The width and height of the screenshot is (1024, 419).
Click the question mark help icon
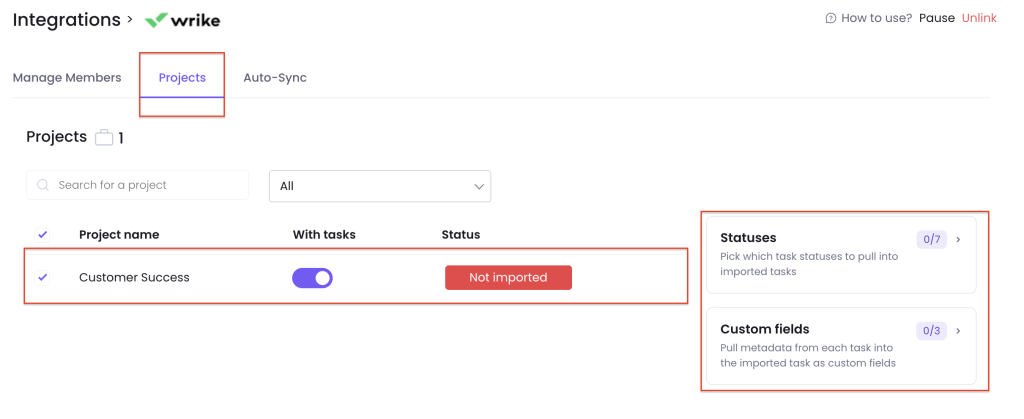pyautogui.click(x=831, y=18)
